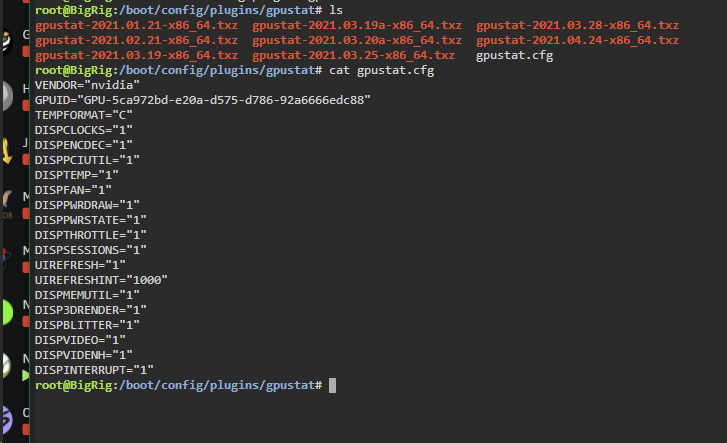
Task: Click the purple circular container icon beside O
Action: (x=7, y=420)
